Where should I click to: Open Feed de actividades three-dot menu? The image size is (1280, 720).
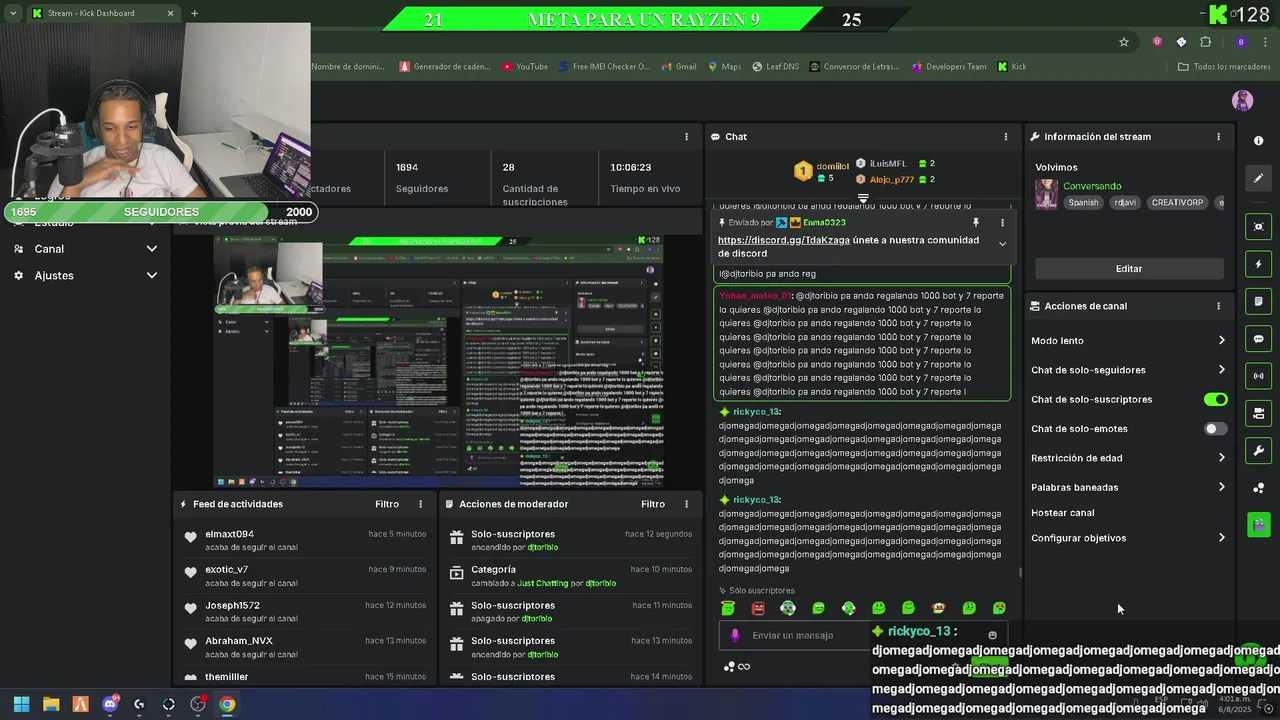coord(420,504)
